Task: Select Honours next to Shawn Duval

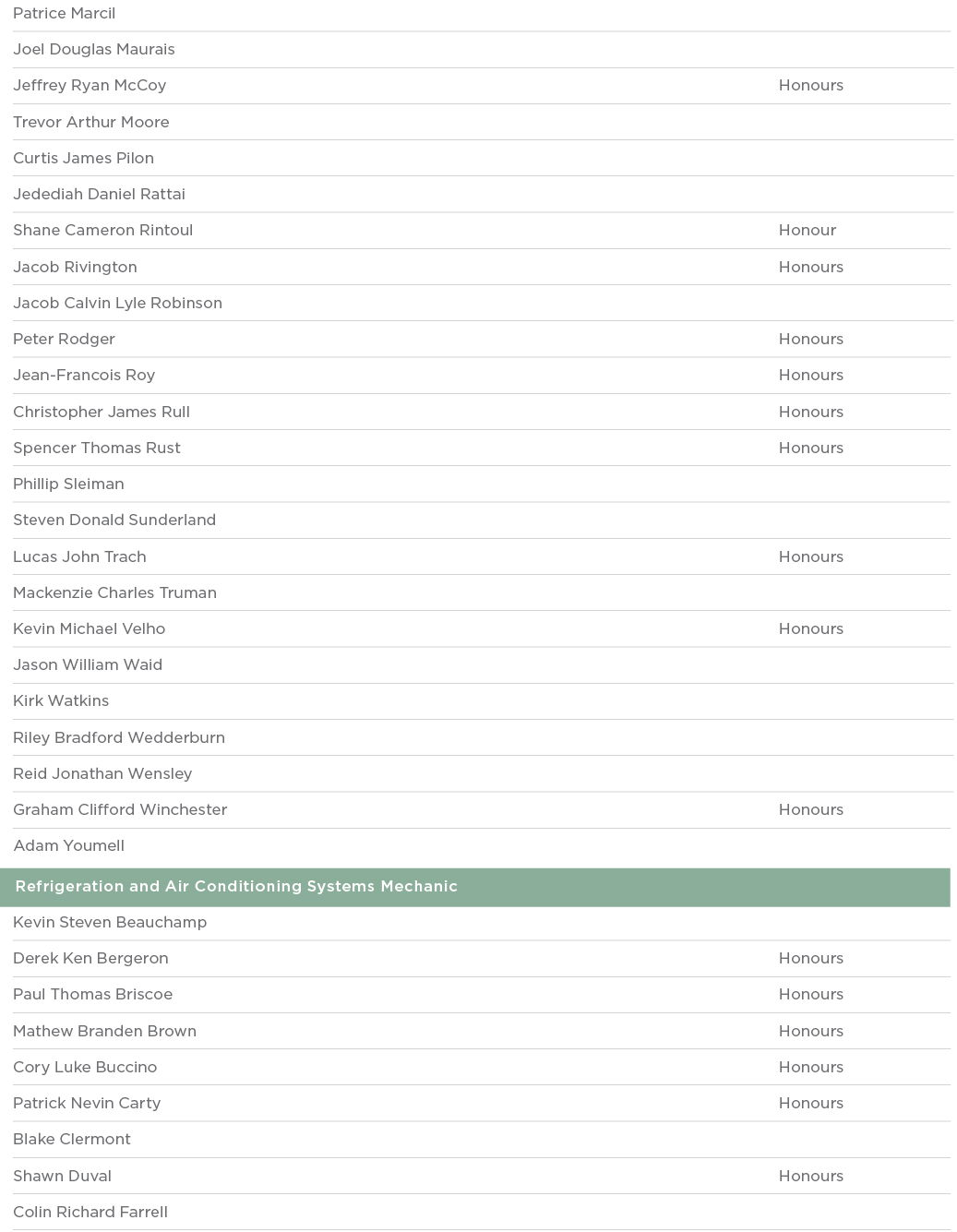Action: pyautogui.click(x=810, y=1177)
